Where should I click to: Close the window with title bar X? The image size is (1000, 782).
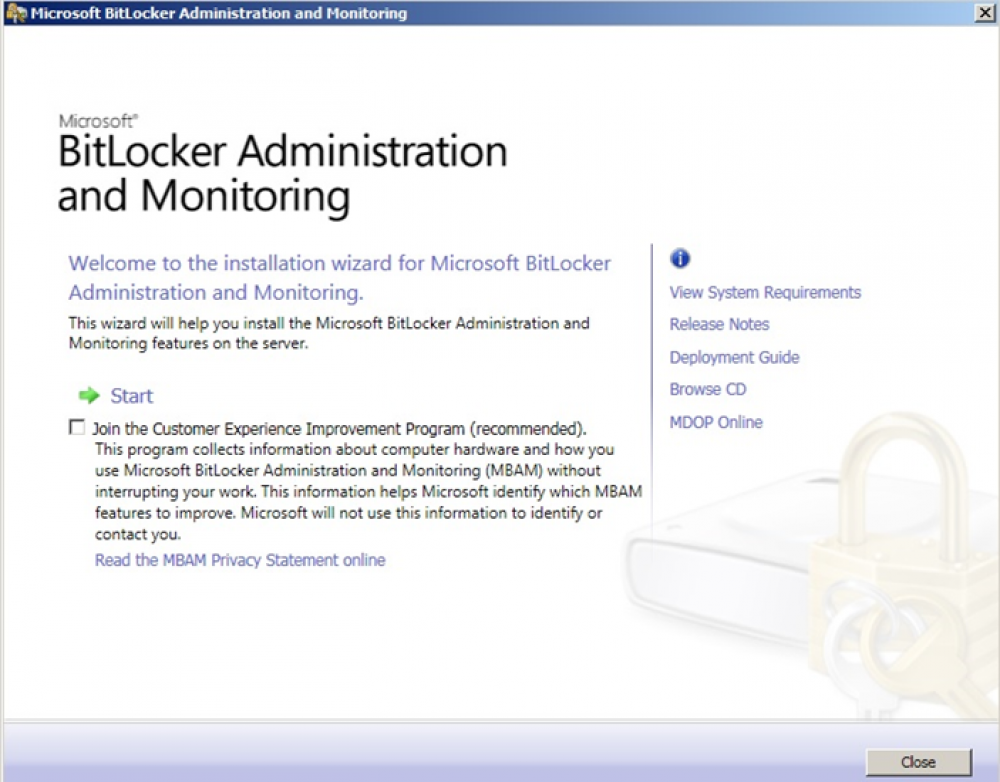click(x=985, y=13)
